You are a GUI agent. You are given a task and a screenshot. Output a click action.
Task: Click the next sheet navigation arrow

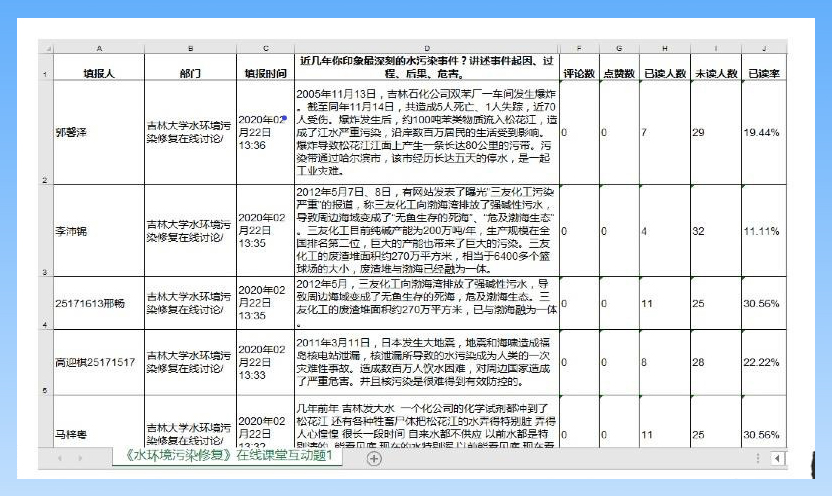pos(81,458)
